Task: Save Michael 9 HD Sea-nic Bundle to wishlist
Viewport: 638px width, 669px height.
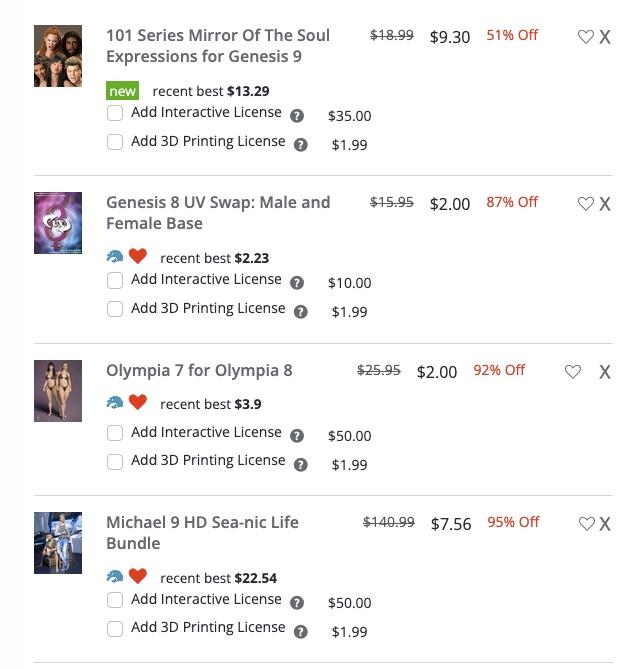Action: pos(586,524)
